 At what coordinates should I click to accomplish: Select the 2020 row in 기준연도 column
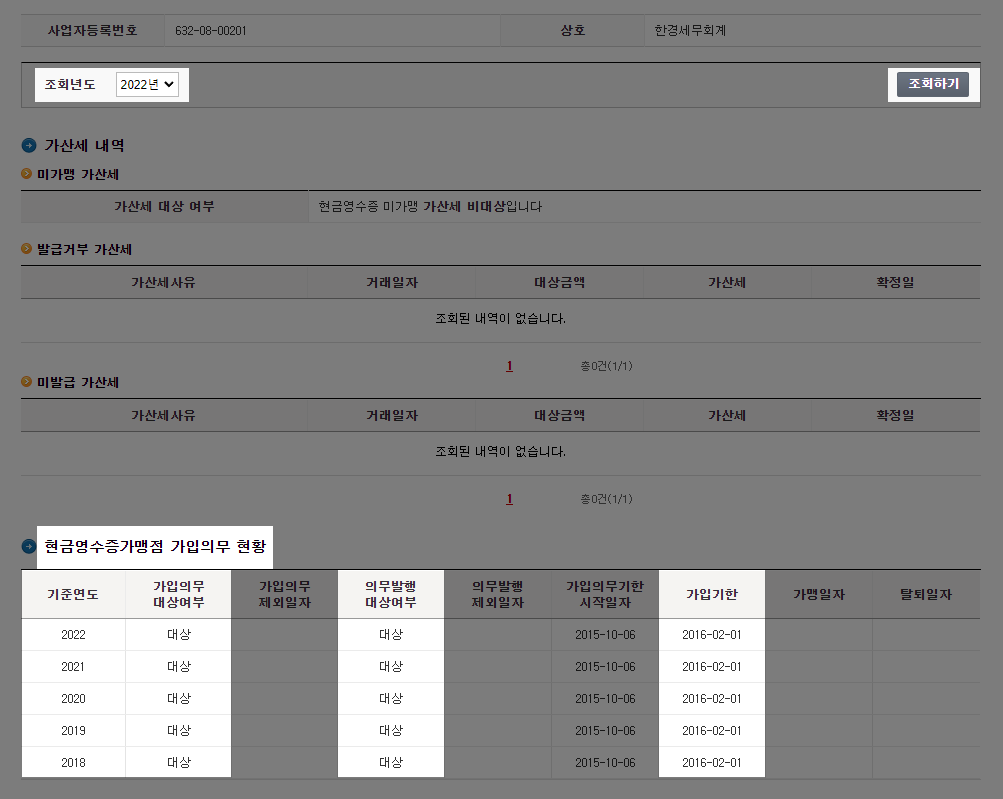73,699
